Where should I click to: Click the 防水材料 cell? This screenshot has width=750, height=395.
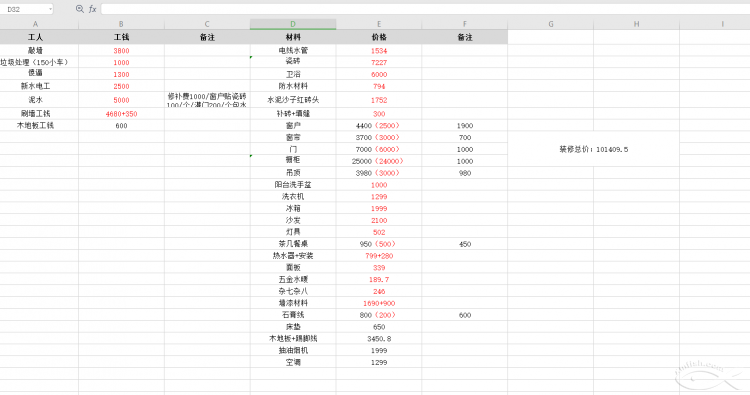293,86
